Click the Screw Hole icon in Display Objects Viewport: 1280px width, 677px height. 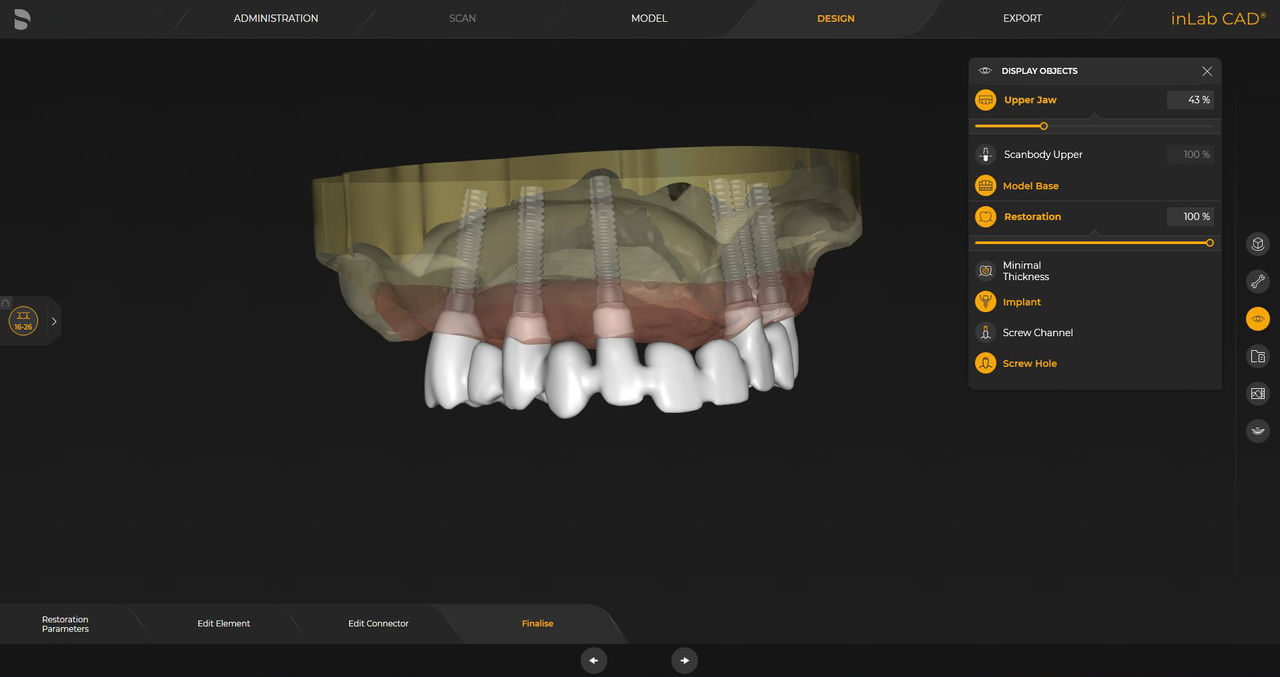click(985, 363)
